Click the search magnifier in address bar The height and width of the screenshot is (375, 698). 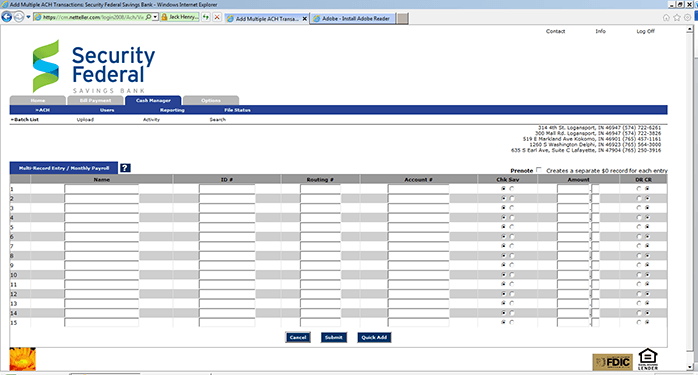click(148, 17)
